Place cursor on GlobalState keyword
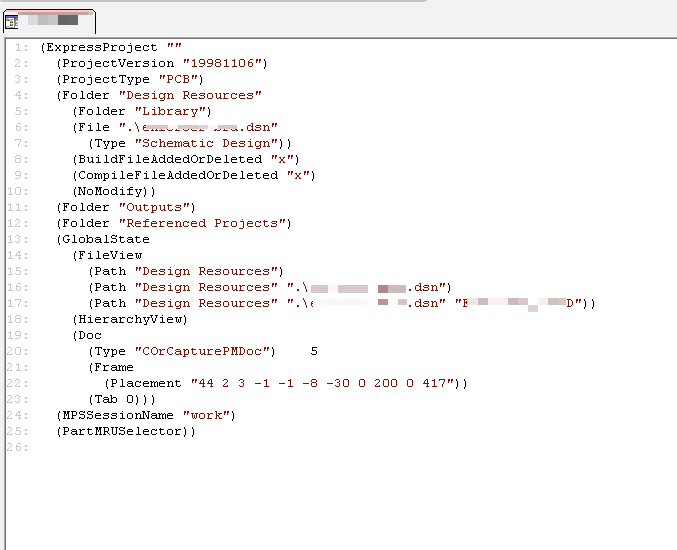 click(x=106, y=239)
